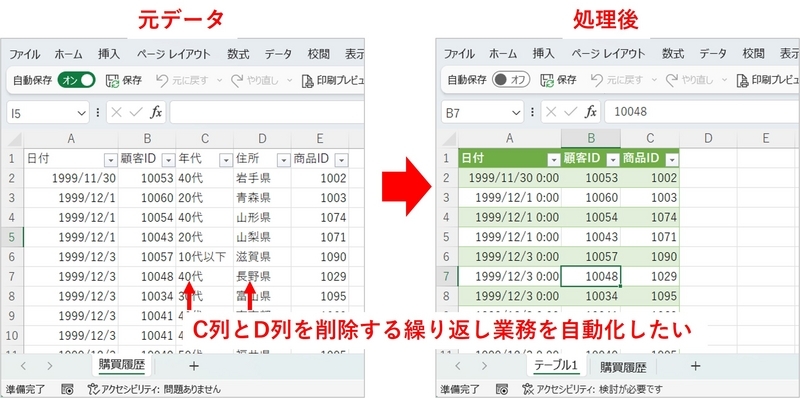
Task: Select the 購買履歴 sheet tab in right window
Action: tap(623, 366)
